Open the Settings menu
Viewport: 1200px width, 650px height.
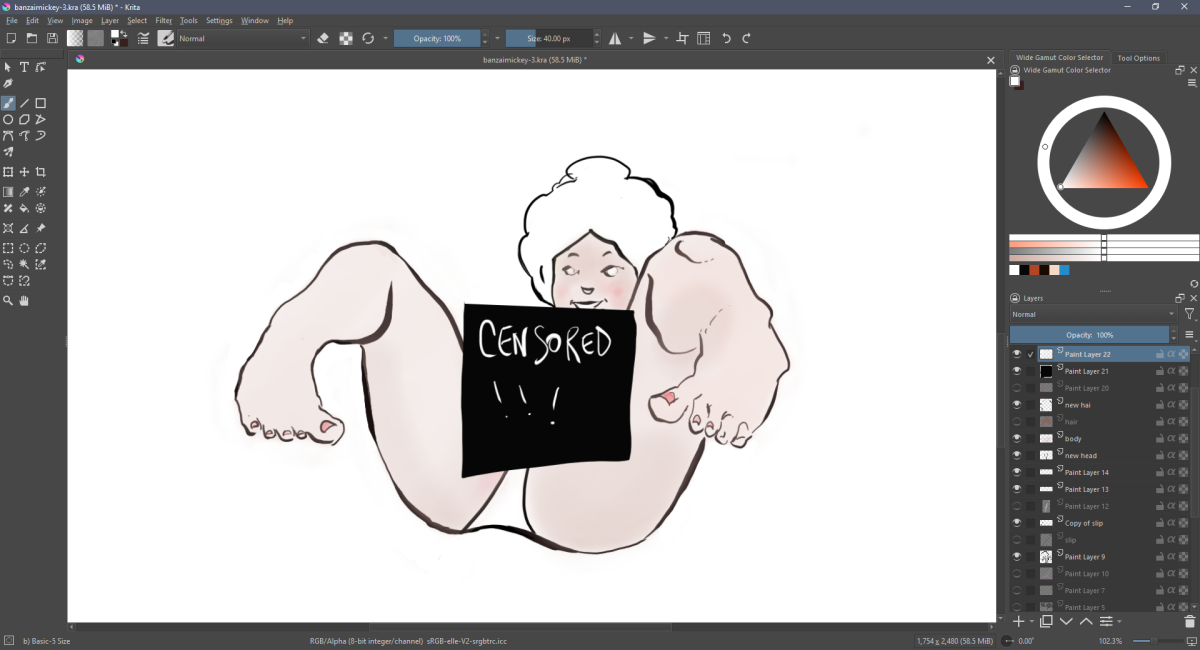(219, 20)
